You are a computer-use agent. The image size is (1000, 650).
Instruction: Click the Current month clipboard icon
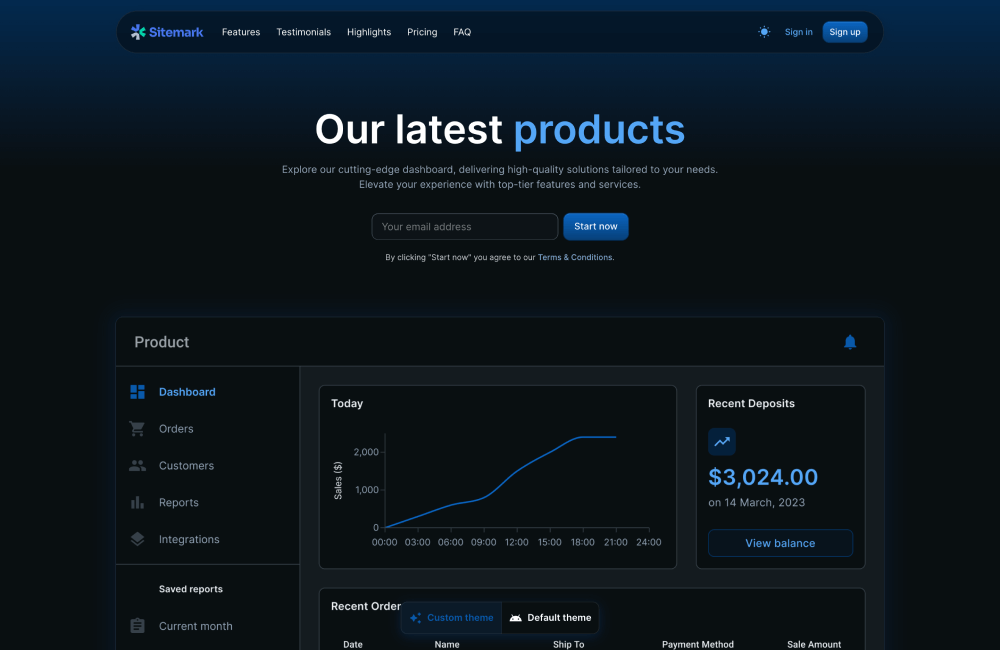(138, 626)
